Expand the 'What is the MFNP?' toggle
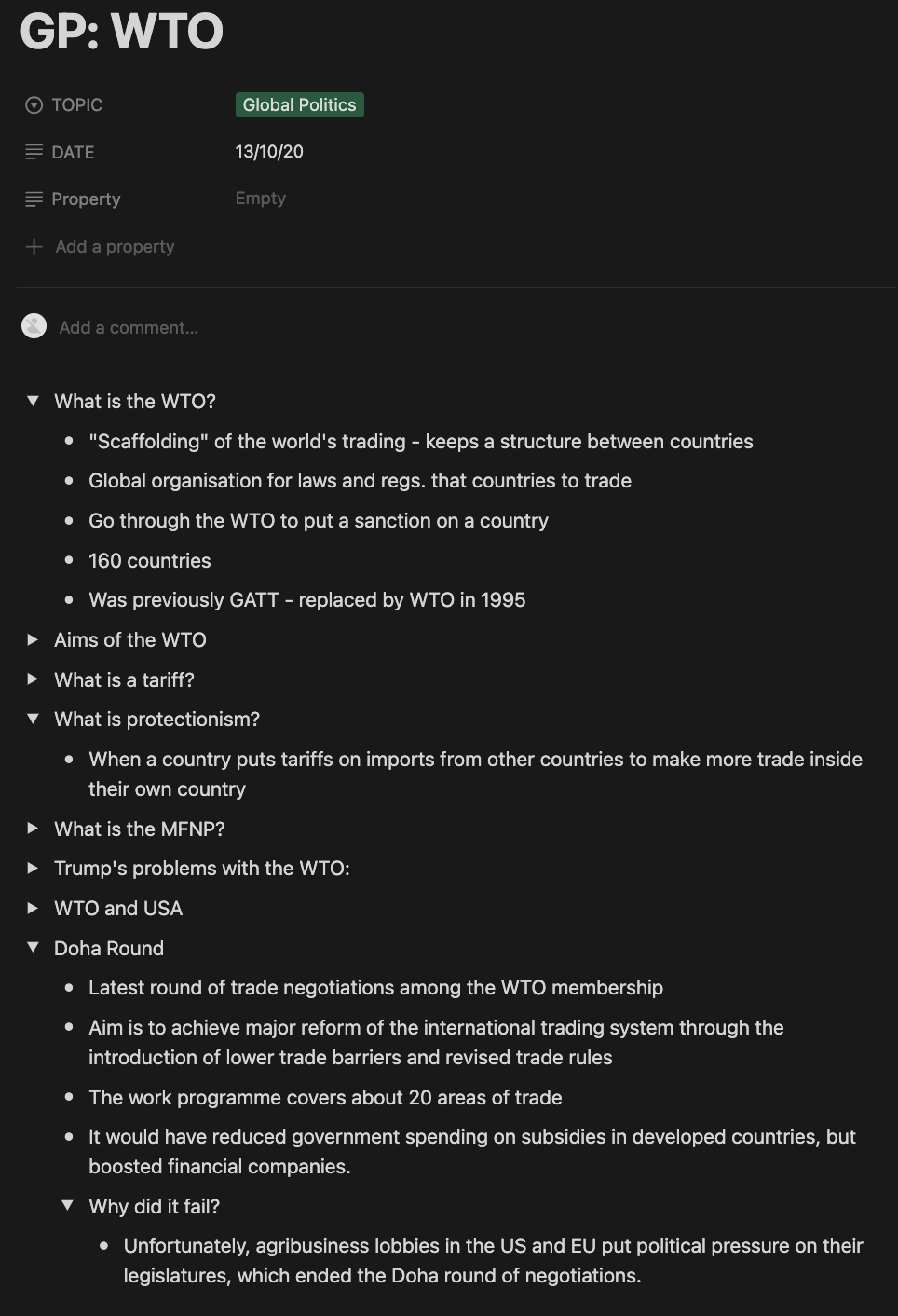 [34, 828]
